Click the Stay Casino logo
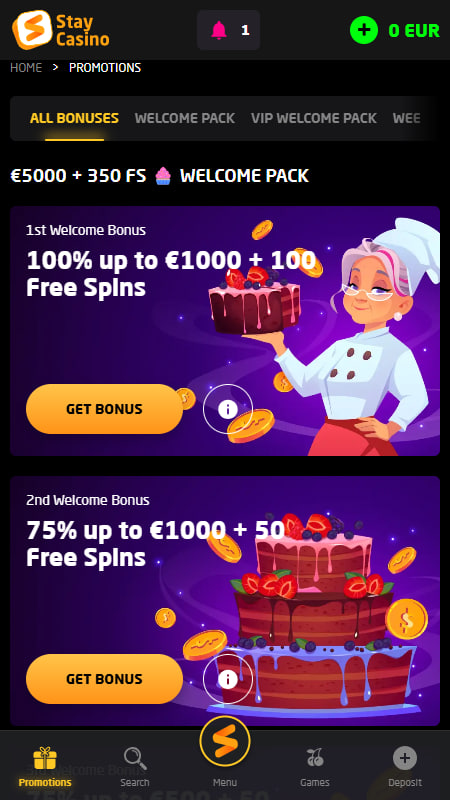This screenshot has height=800, width=450. click(x=61, y=30)
